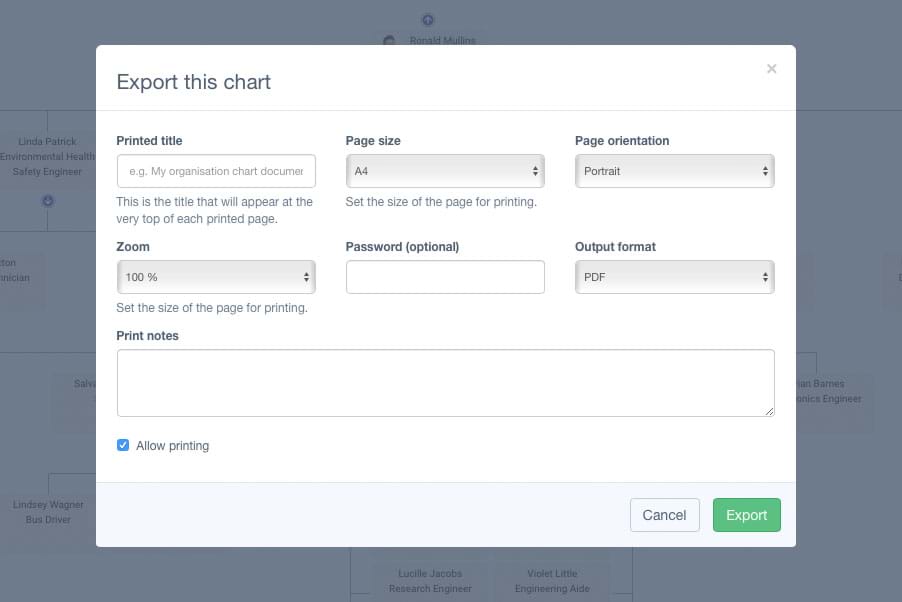
Task: Uncheck the Allow printing checkbox
Action: (x=123, y=445)
